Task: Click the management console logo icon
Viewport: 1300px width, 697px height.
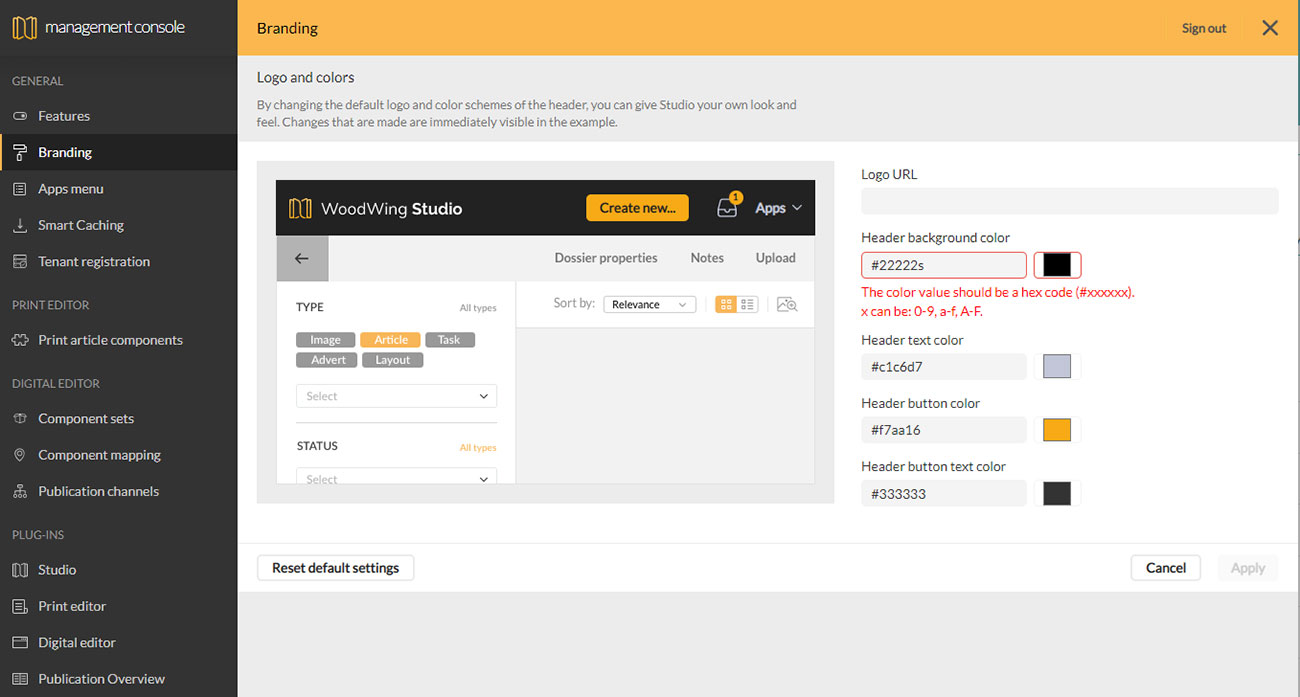Action: point(24,28)
